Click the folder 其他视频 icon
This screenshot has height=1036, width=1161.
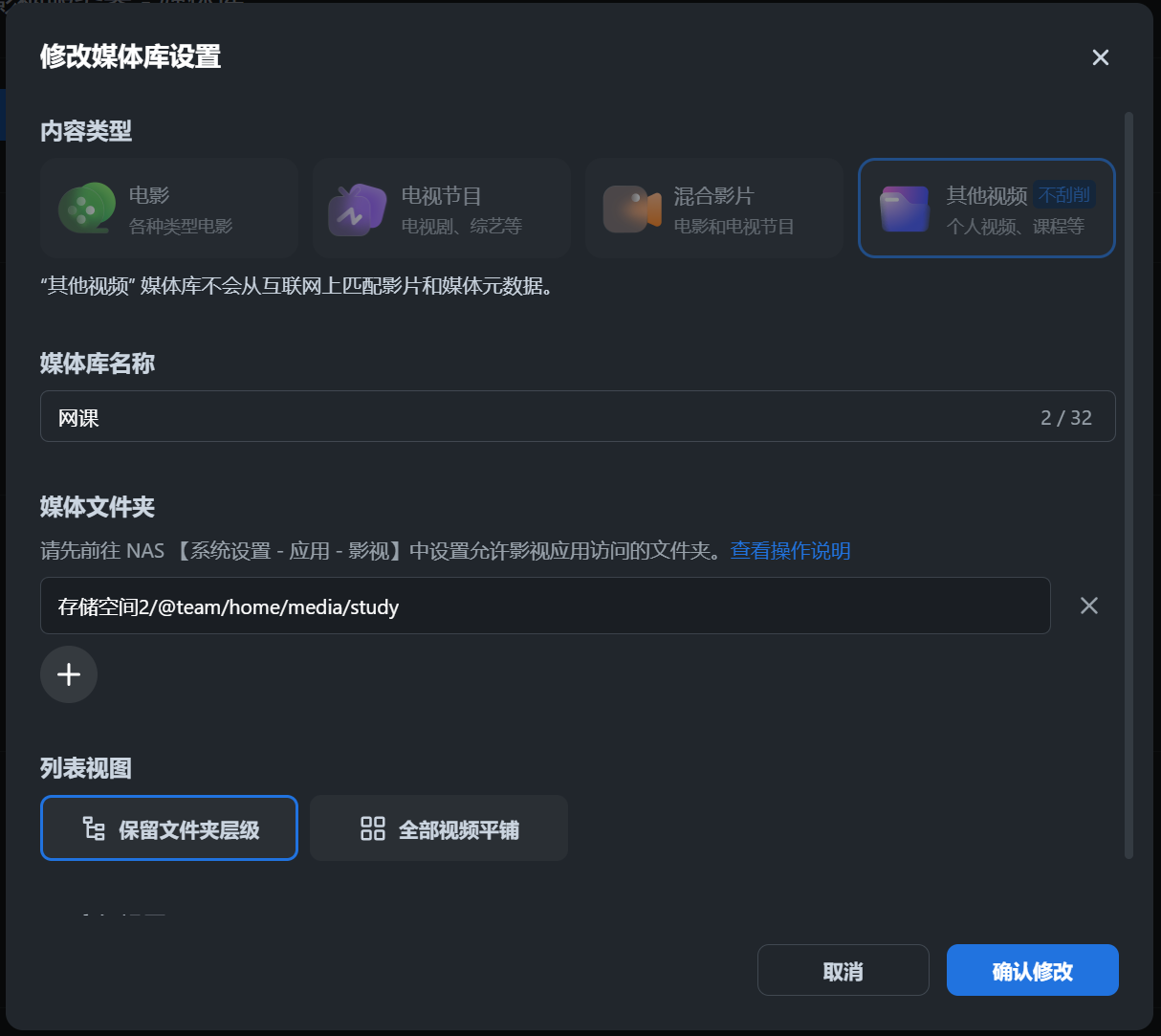coord(905,209)
